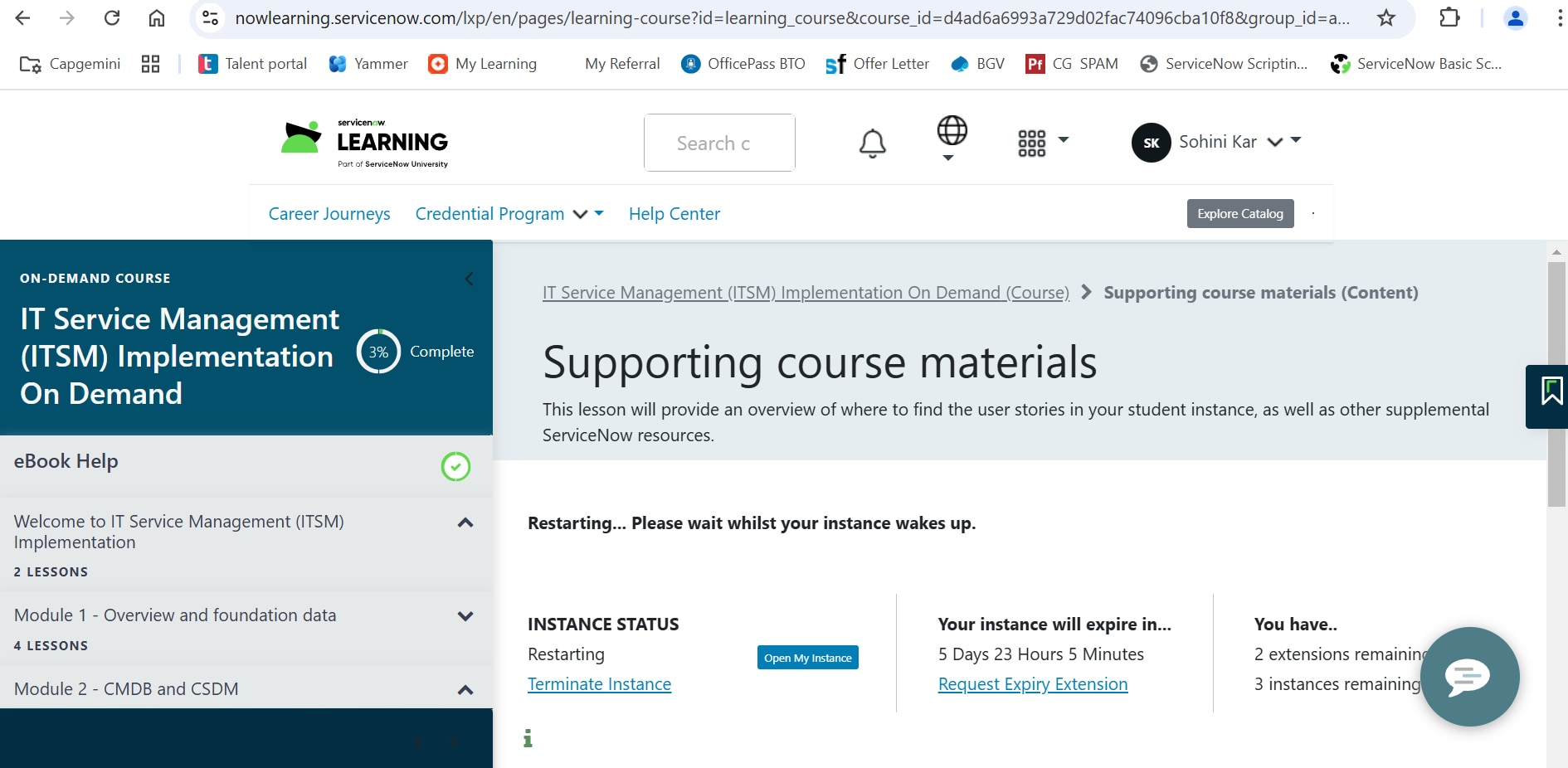
Task: Open the apps grid menu
Action: click(x=1031, y=143)
